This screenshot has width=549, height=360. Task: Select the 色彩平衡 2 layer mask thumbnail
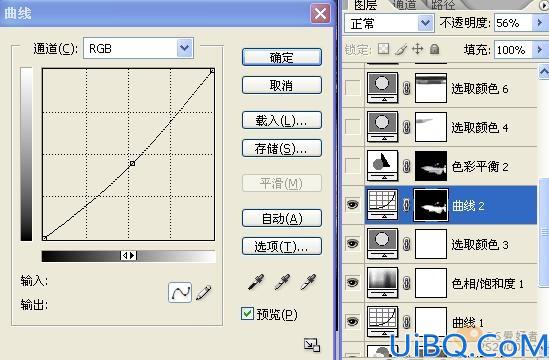[x=431, y=166]
